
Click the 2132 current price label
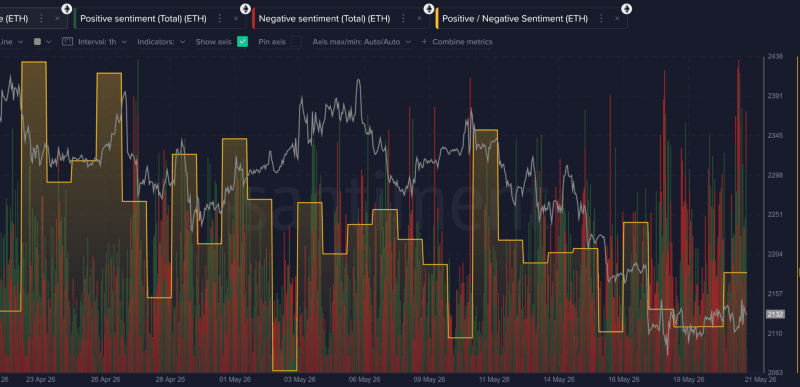pyautogui.click(x=775, y=314)
